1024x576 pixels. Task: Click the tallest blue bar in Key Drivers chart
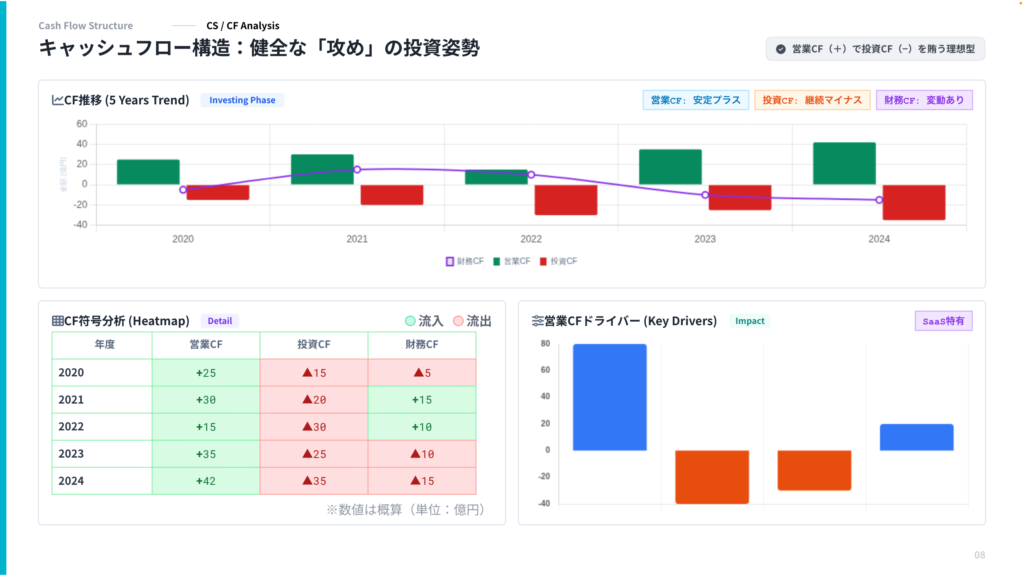click(610, 397)
